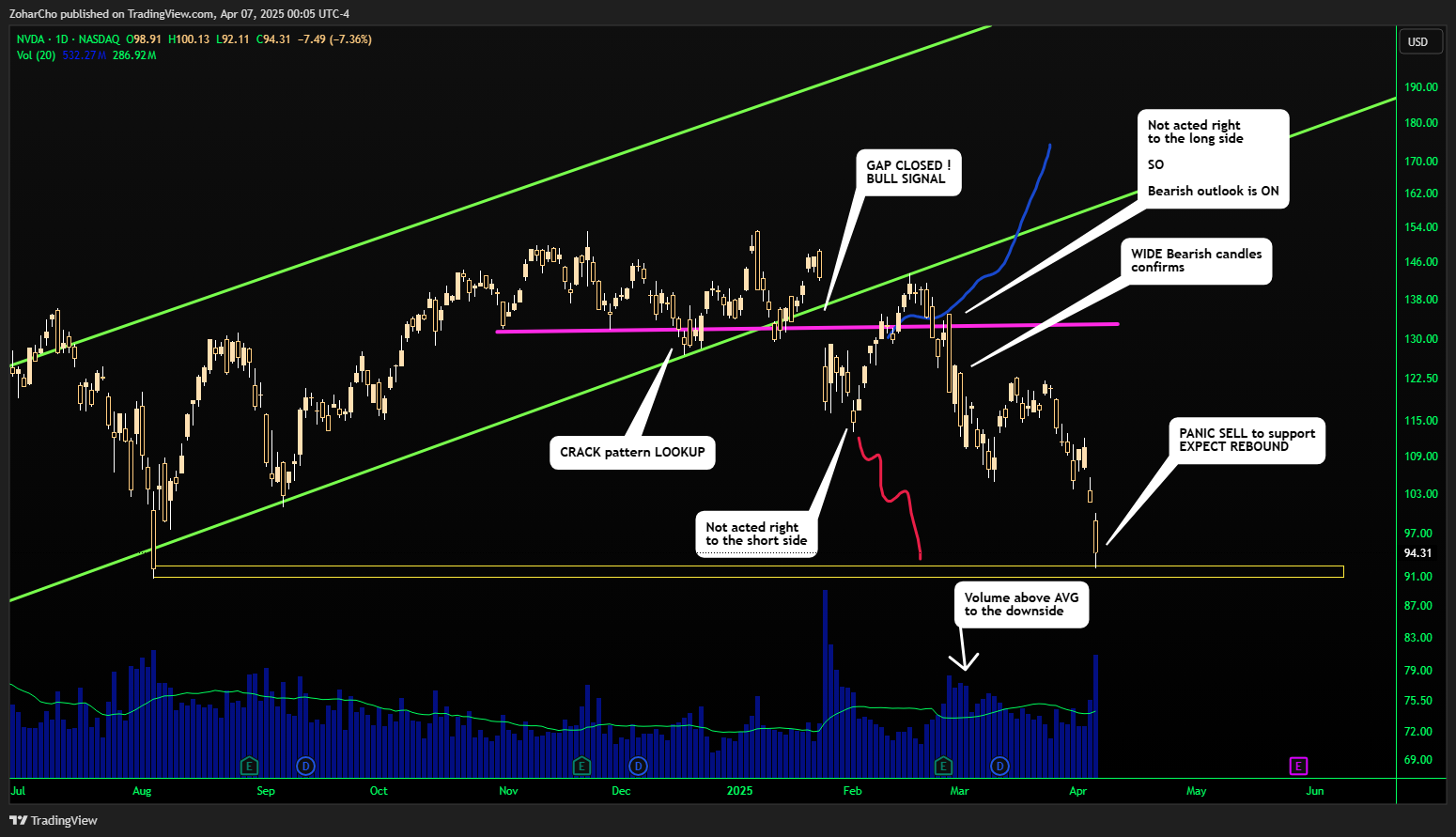Viewport: 1456px width, 837px height.
Task: Click the low price L92.11
Action: coord(233,39)
